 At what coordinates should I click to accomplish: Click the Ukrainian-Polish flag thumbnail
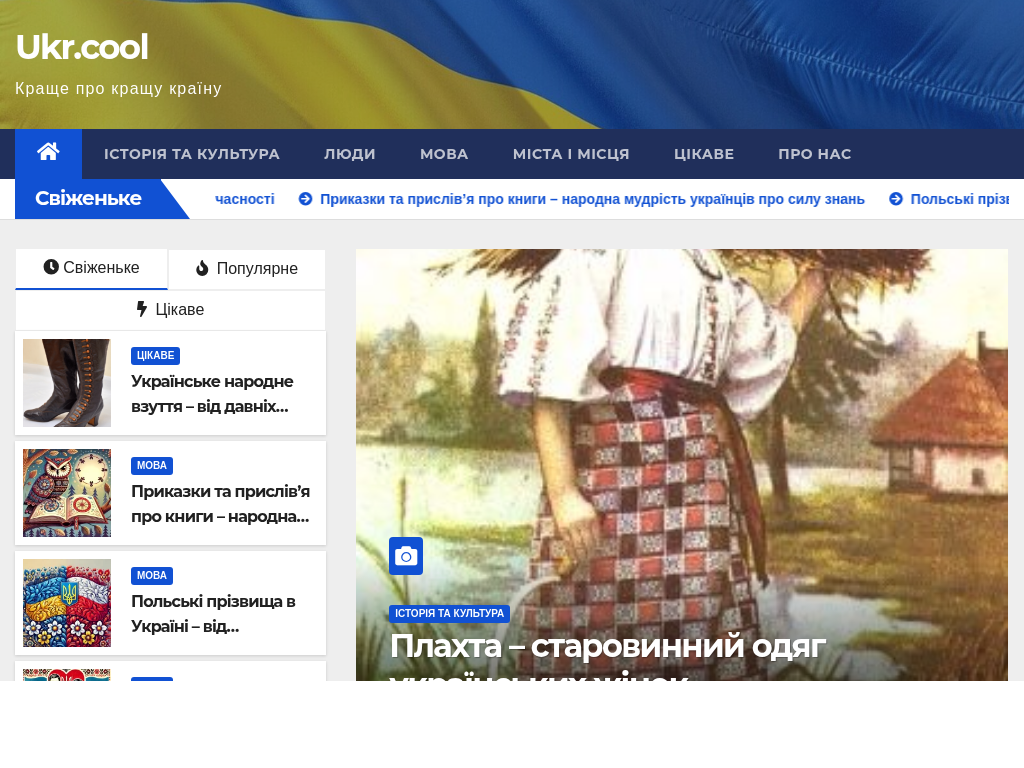[x=67, y=603]
